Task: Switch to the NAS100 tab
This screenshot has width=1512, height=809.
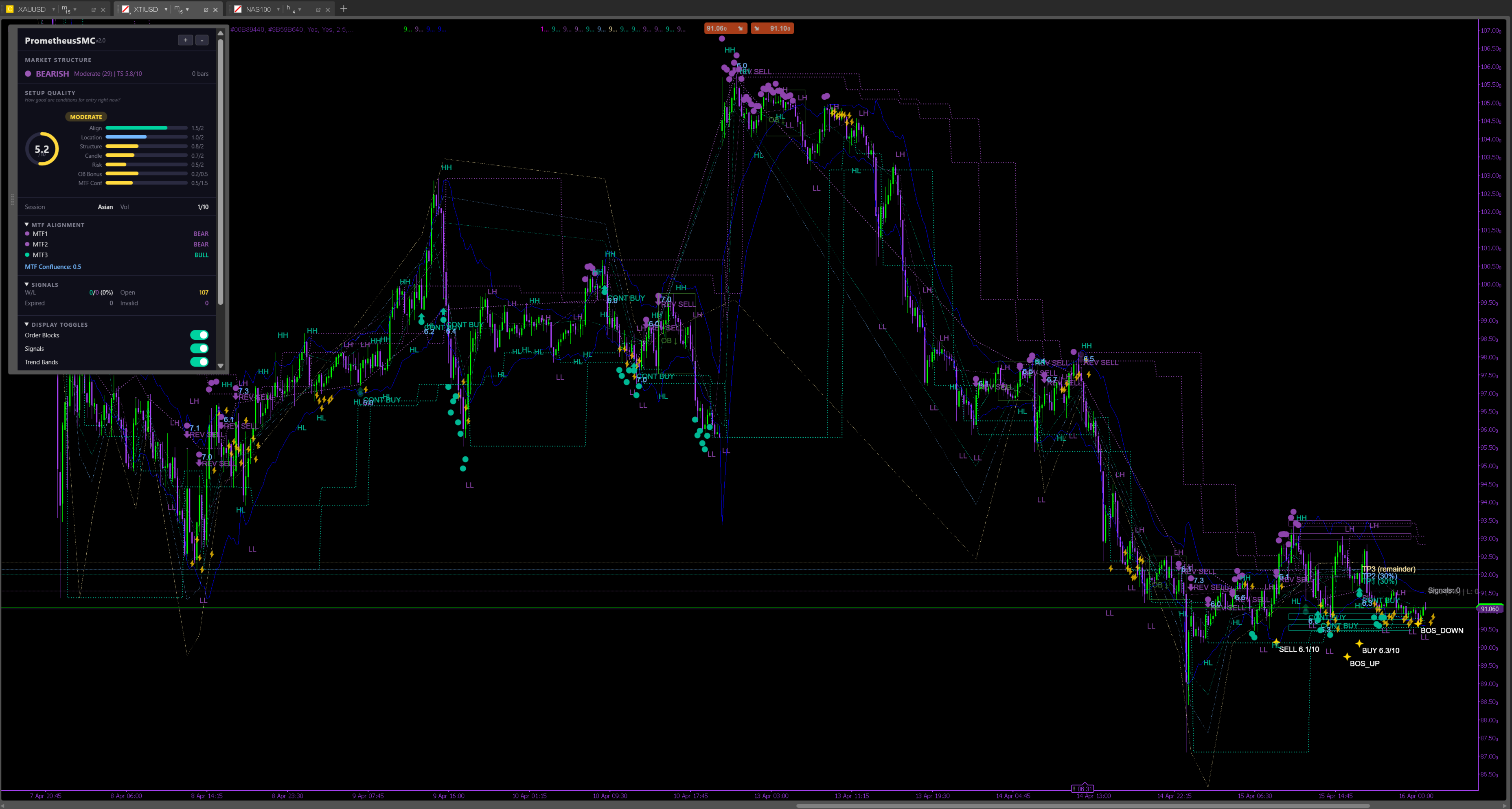Action: pos(258,9)
